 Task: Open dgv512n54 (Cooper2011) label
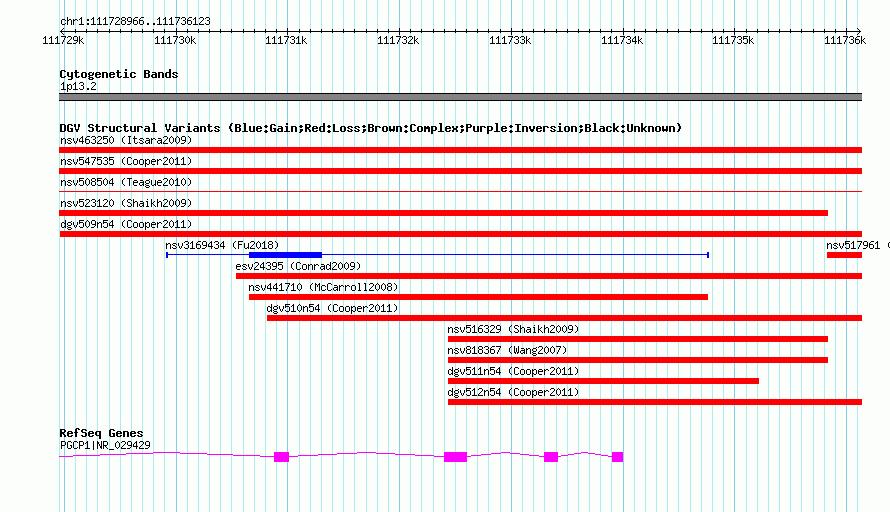[513, 392]
